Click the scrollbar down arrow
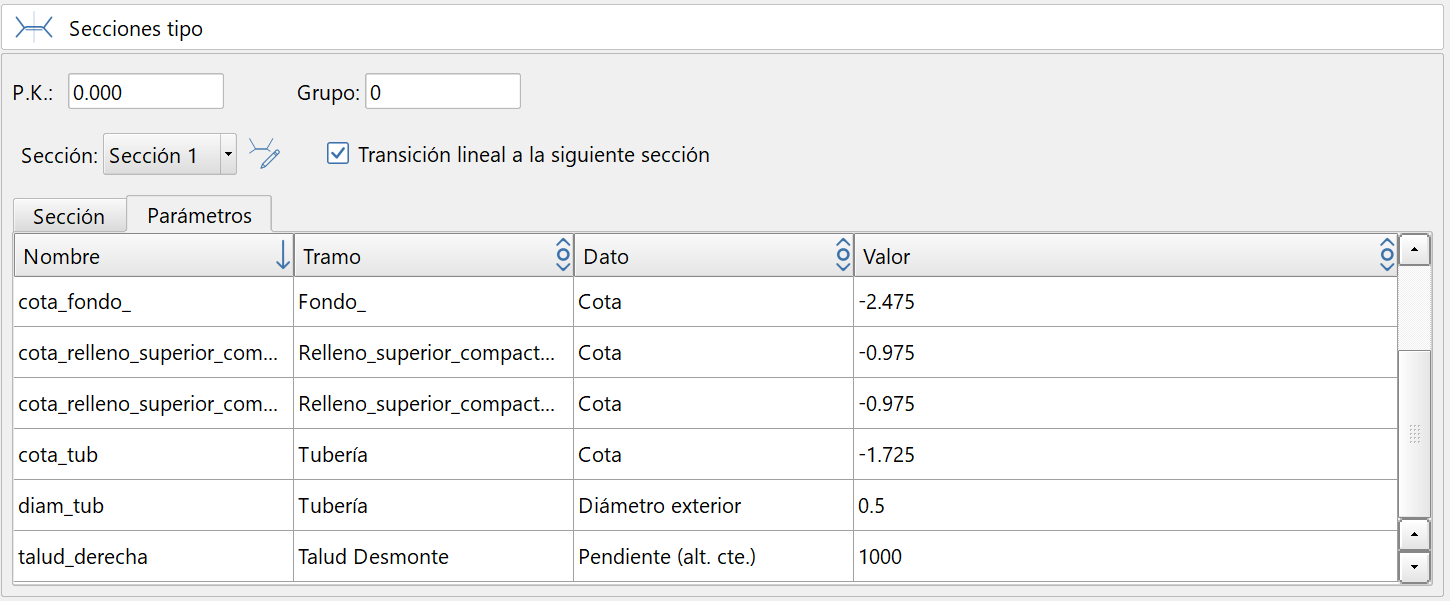This screenshot has width=1450, height=601. [x=1415, y=567]
